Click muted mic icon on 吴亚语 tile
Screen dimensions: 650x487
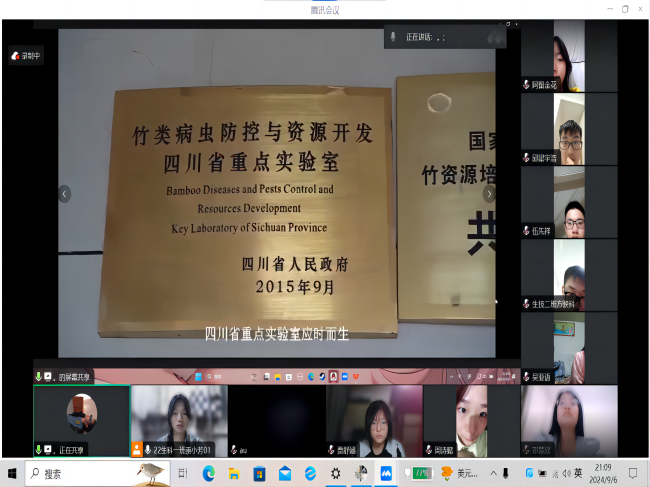coord(526,376)
